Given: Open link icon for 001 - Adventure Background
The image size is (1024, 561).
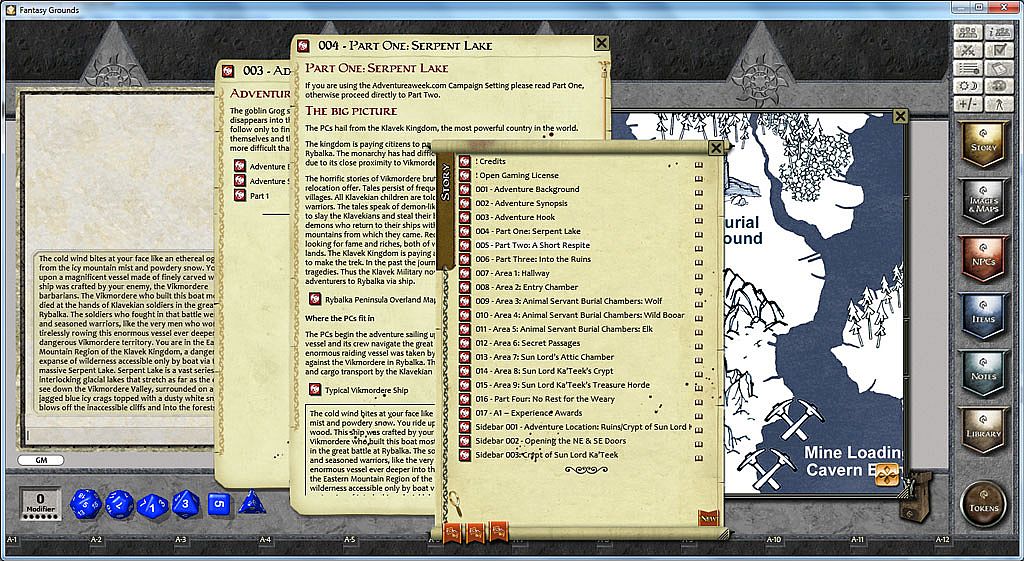Looking at the screenshot, I should coord(465,189).
